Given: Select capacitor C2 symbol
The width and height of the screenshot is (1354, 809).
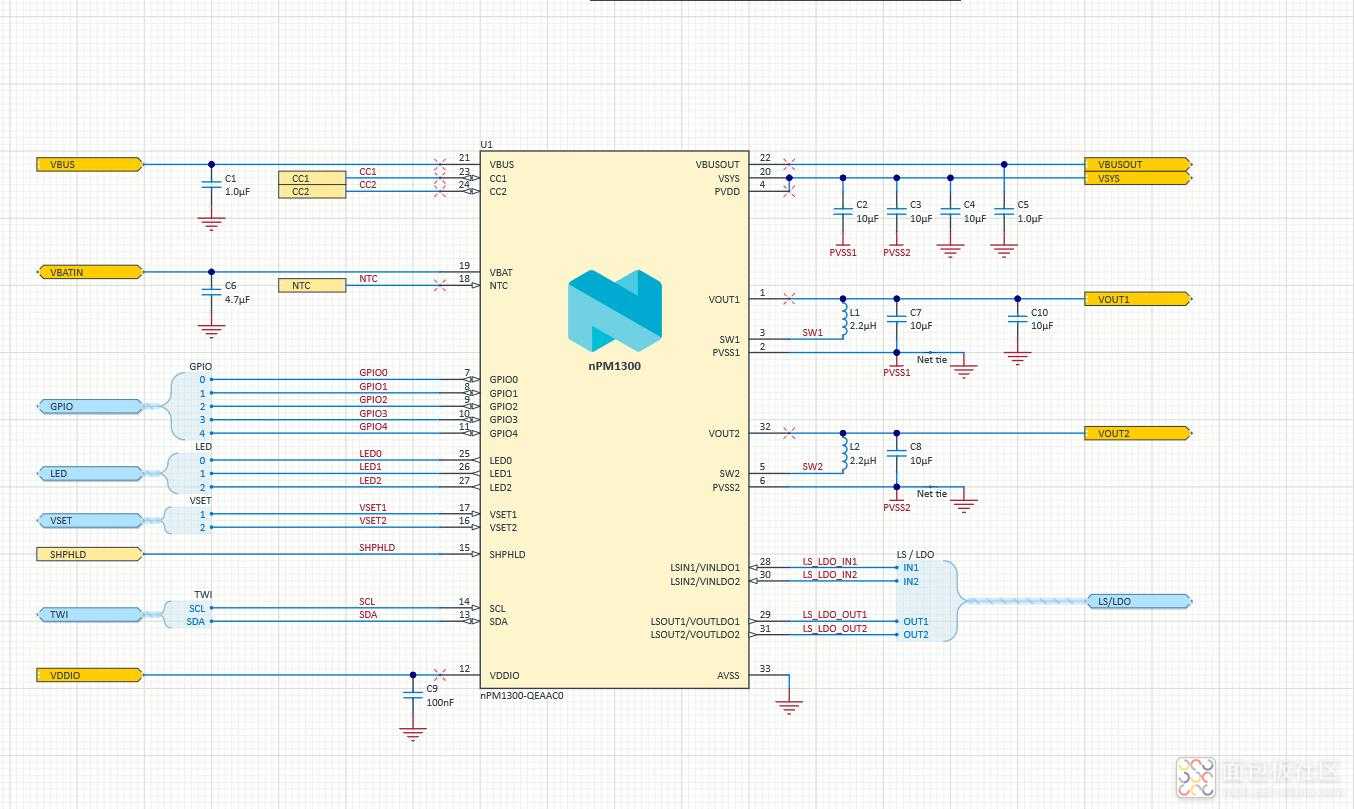Looking at the screenshot, I should pyautogui.click(x=842, y=211).
